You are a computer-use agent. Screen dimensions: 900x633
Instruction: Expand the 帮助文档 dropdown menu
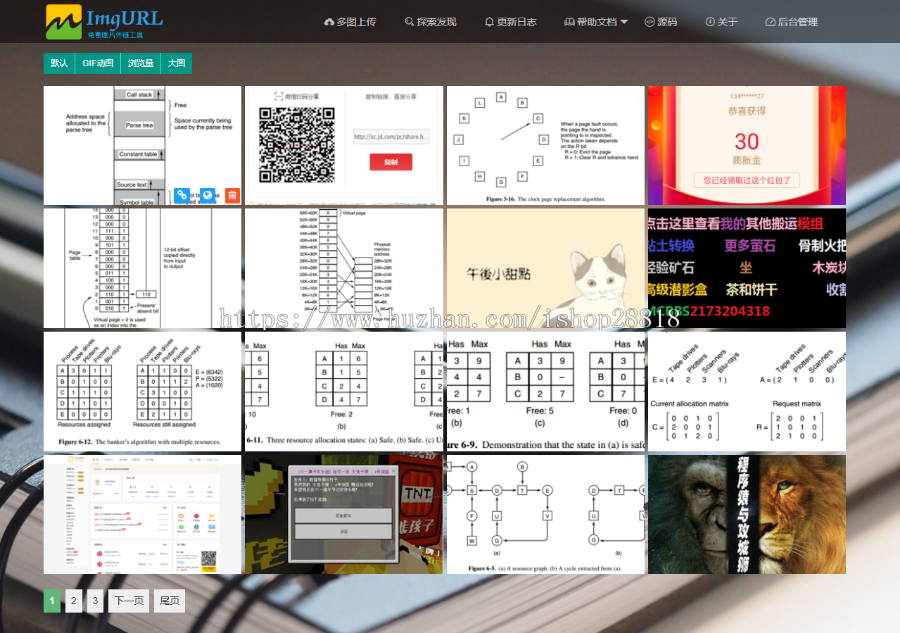(596, 22)
